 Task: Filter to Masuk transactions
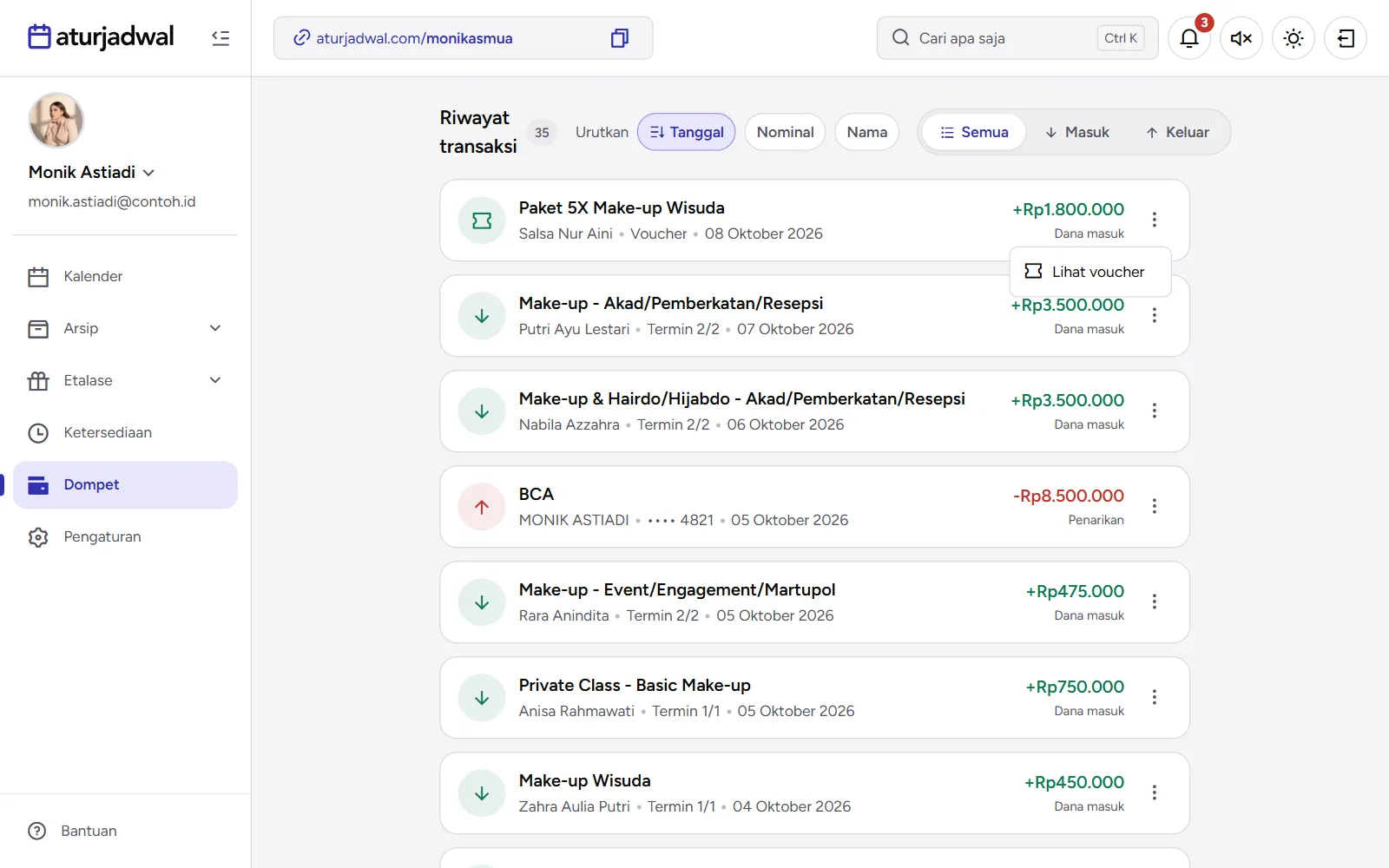pyautogui.click(x=1076, y=132)
